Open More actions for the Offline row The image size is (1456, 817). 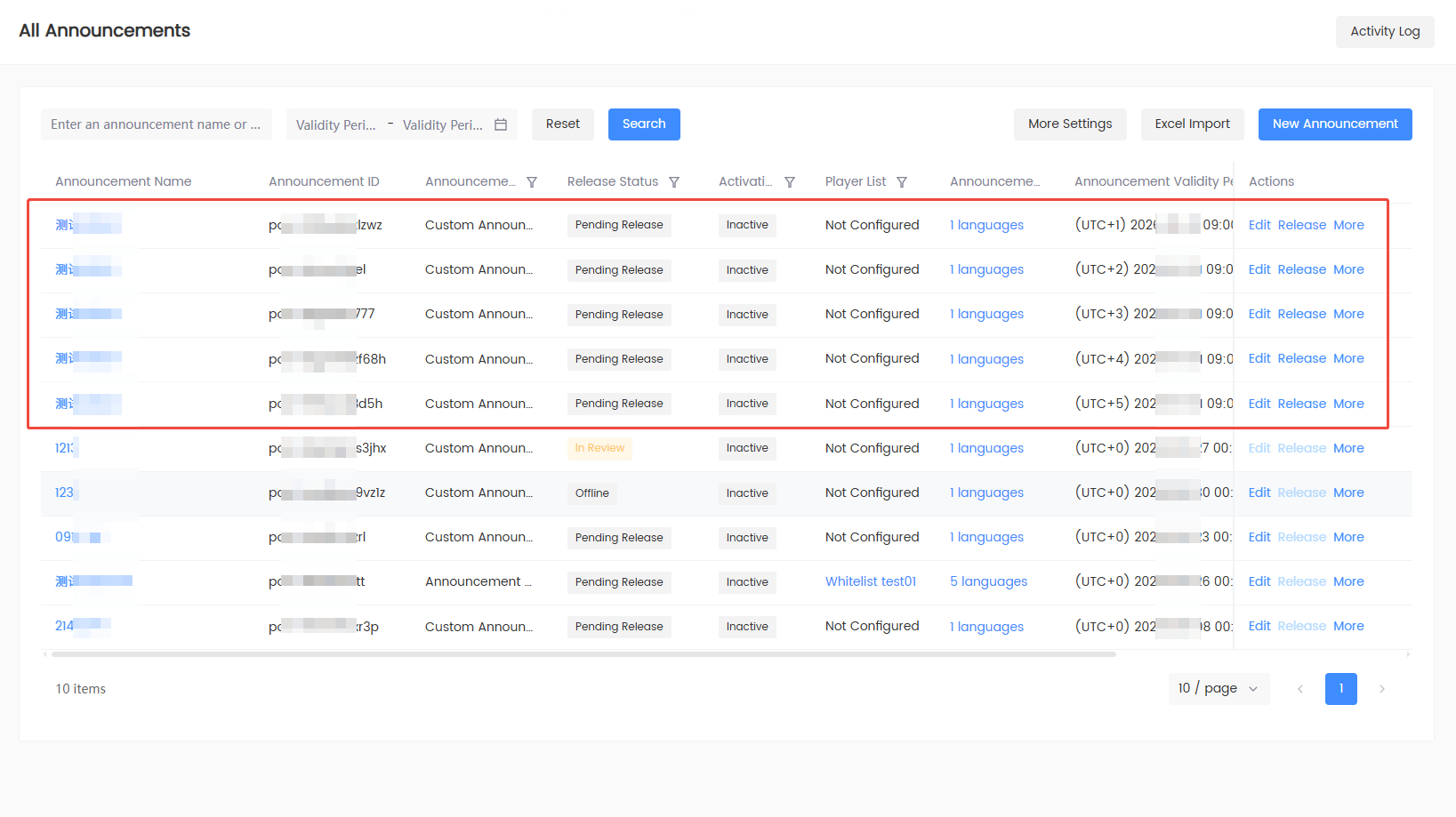[1348, 493]
